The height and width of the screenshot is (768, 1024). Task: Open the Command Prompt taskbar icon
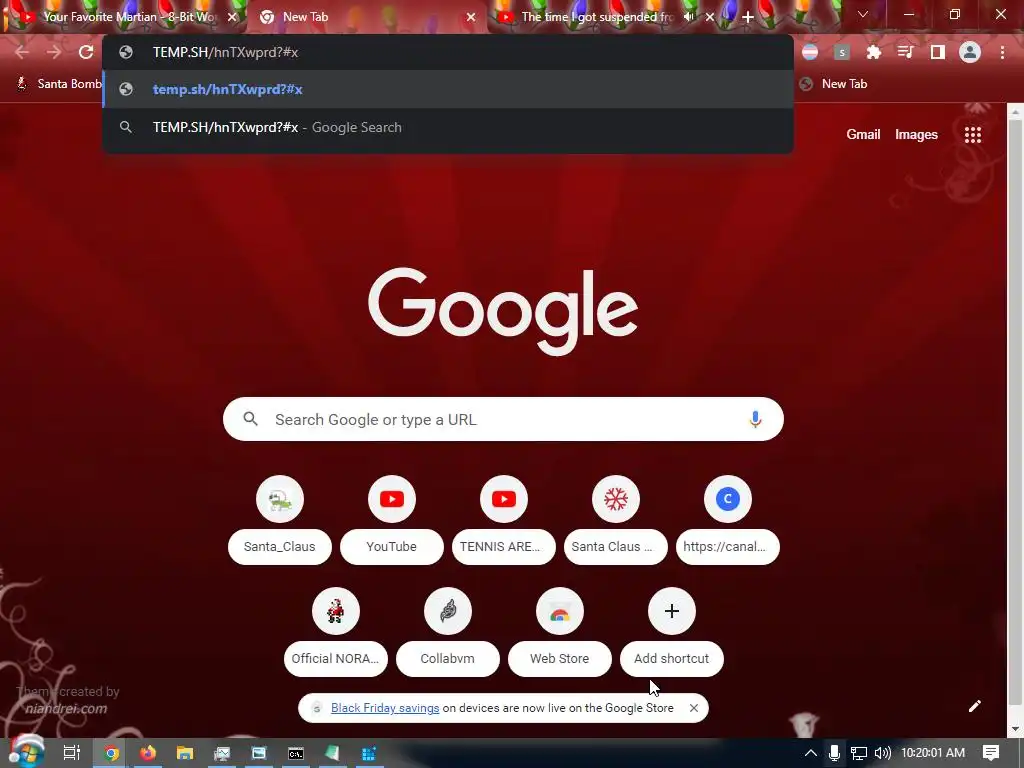click(296, 753)
